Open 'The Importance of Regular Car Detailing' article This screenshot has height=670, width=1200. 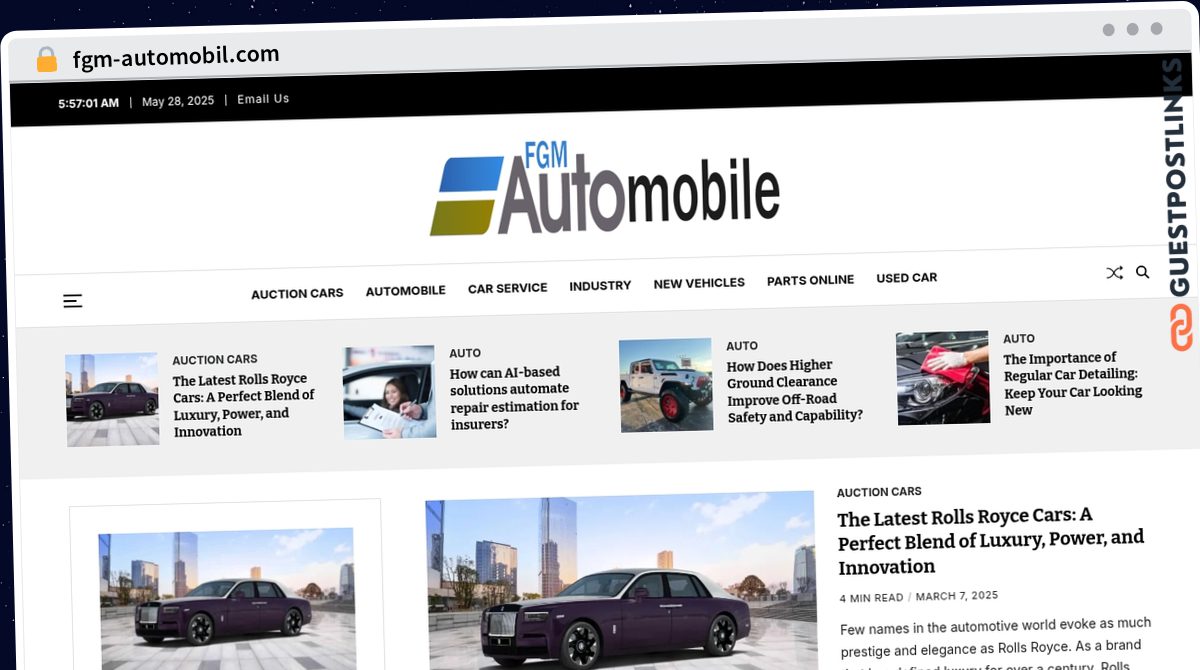[x=1073, y=383]
